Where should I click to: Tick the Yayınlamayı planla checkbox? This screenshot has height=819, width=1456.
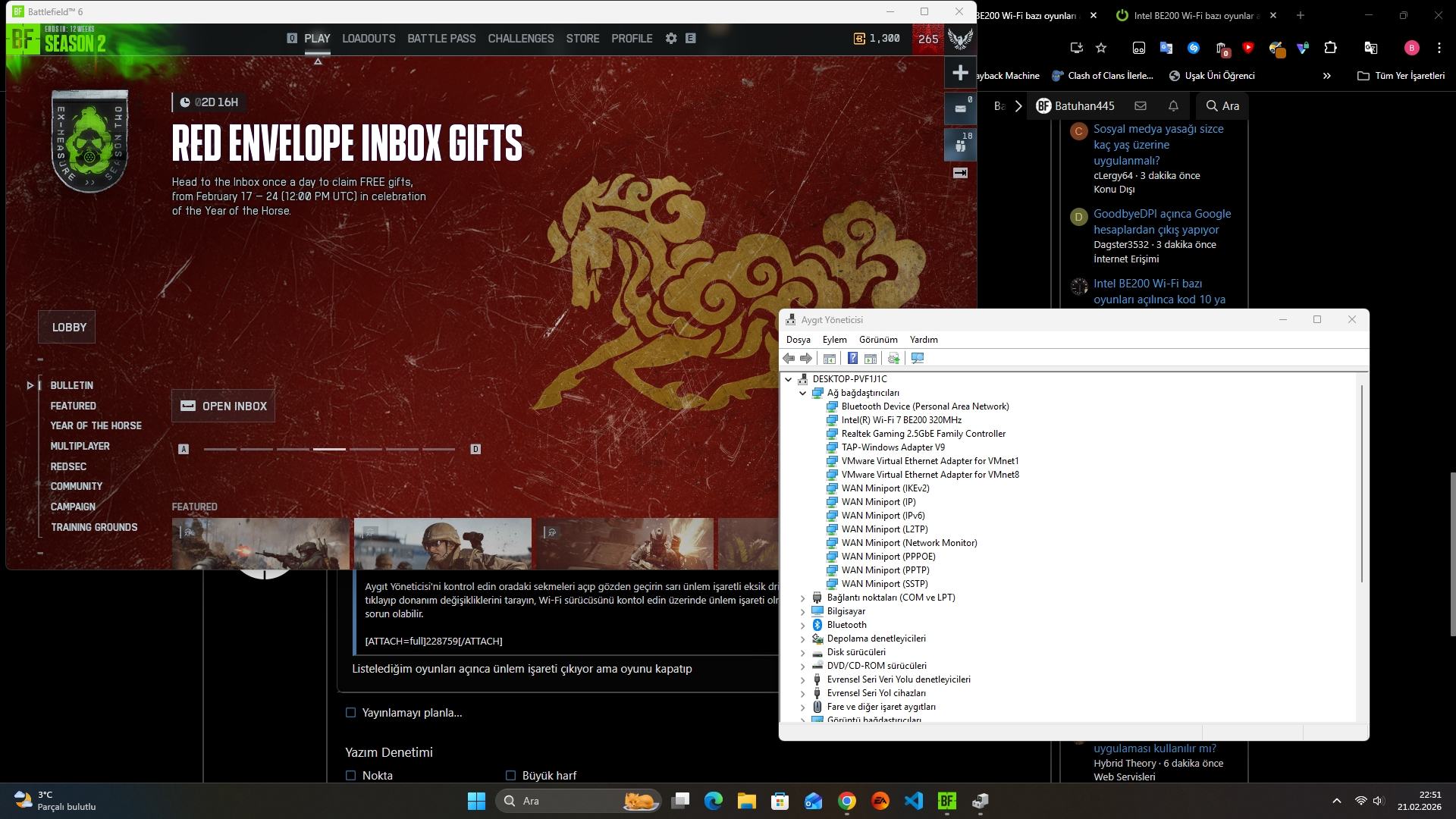(350, 713)
